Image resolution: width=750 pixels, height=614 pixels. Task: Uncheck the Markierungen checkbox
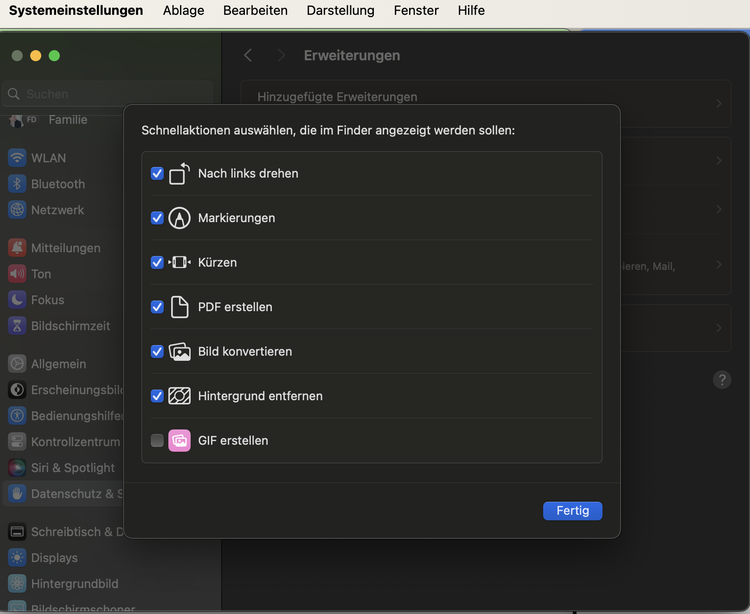[x=157, y=218]
